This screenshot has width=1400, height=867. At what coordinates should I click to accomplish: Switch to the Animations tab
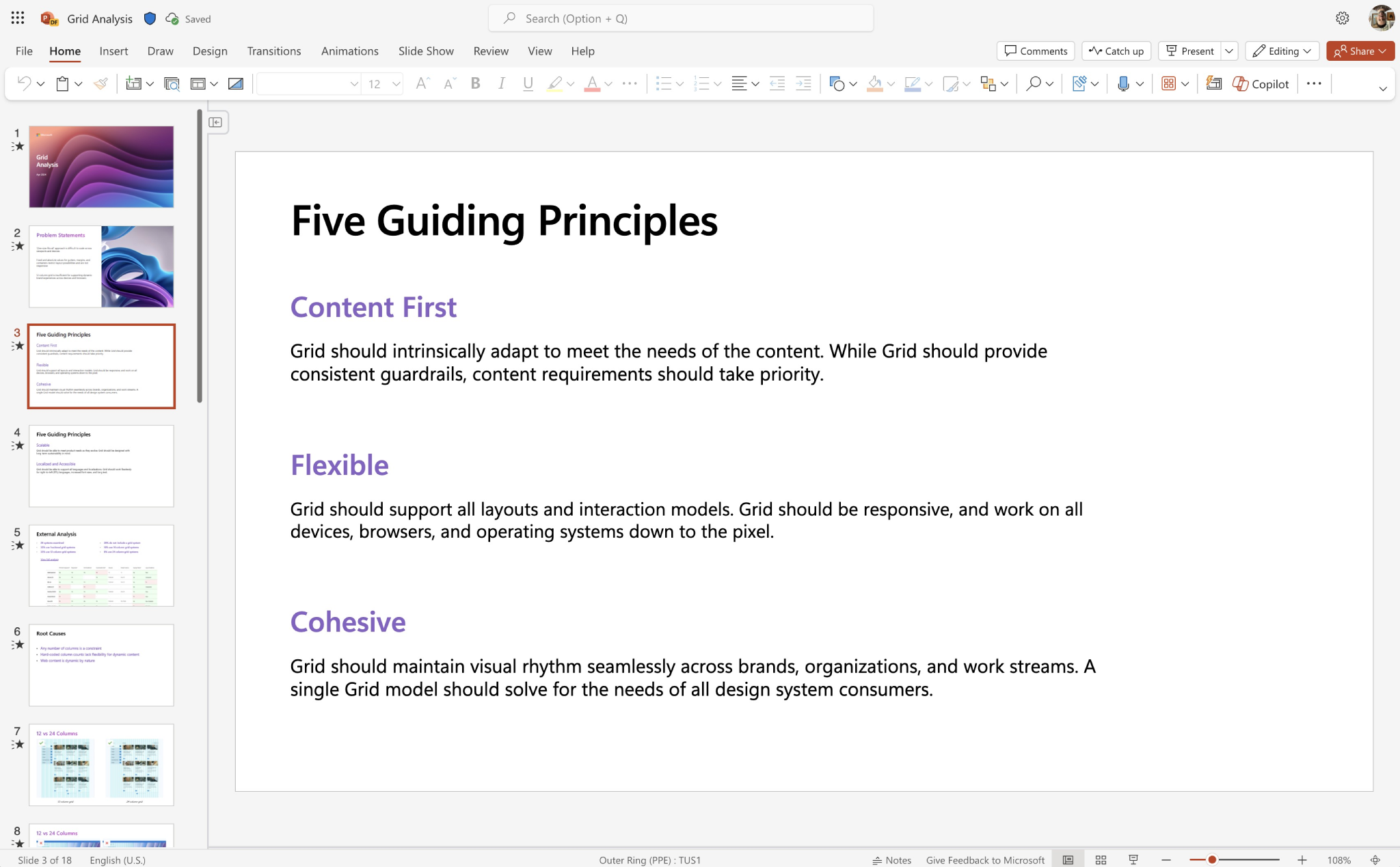tap(349, 51)
